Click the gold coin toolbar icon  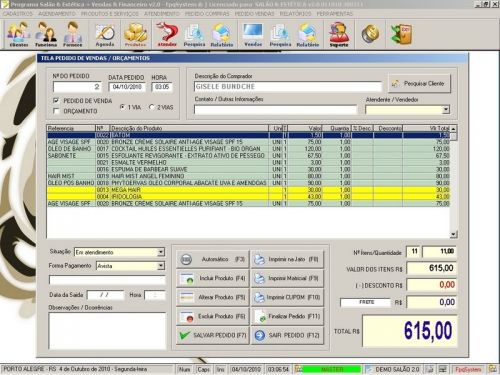pos(370,33)
